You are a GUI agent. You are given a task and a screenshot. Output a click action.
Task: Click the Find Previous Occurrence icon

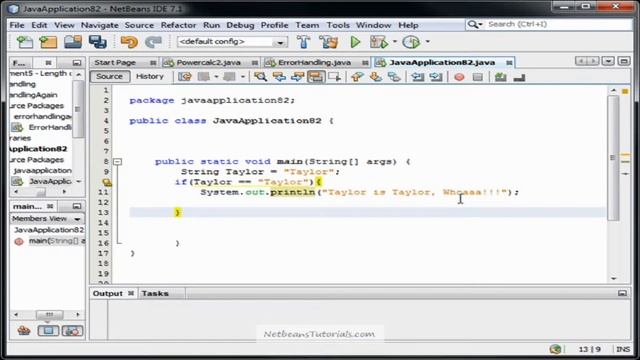[x=280, y=77]
